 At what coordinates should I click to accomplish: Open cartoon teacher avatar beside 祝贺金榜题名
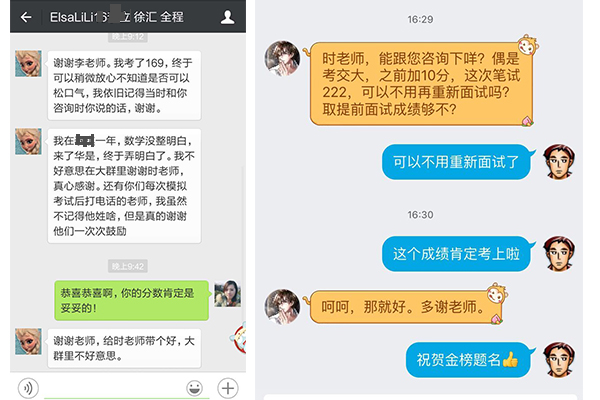click(559, 360)
